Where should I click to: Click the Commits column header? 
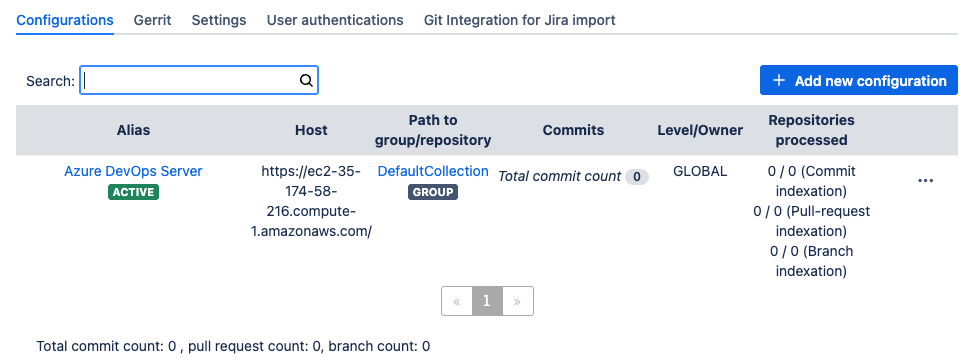(x=574, y=130)
